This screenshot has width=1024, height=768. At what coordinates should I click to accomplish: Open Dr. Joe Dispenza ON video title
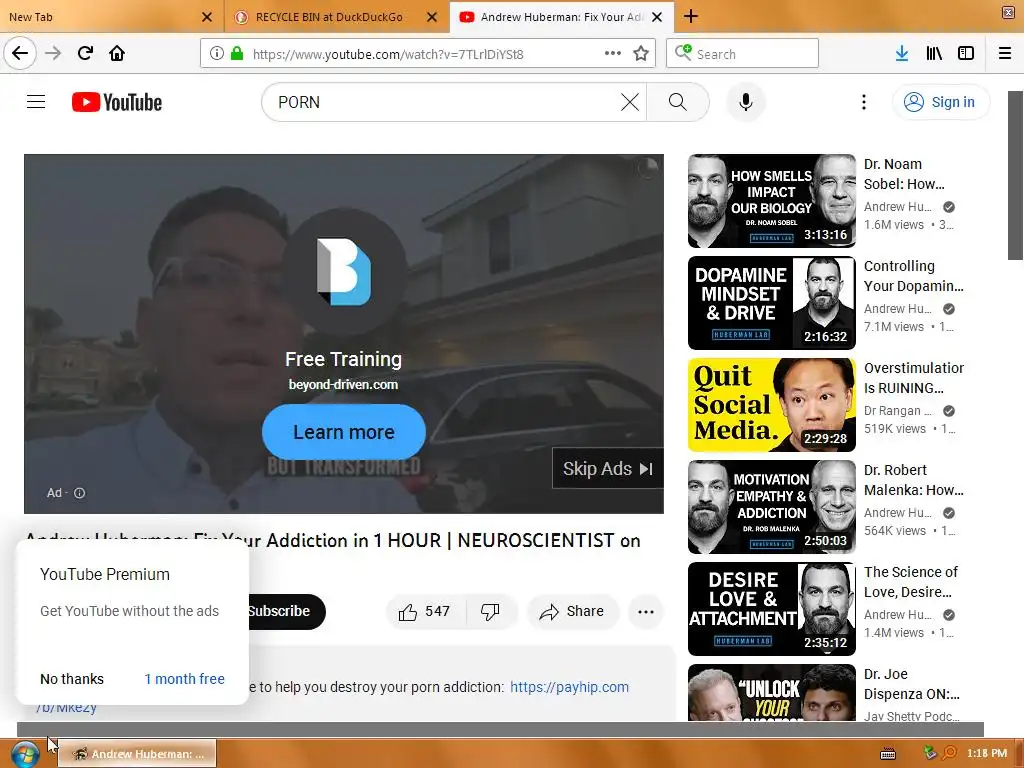(x=911, y=684)
